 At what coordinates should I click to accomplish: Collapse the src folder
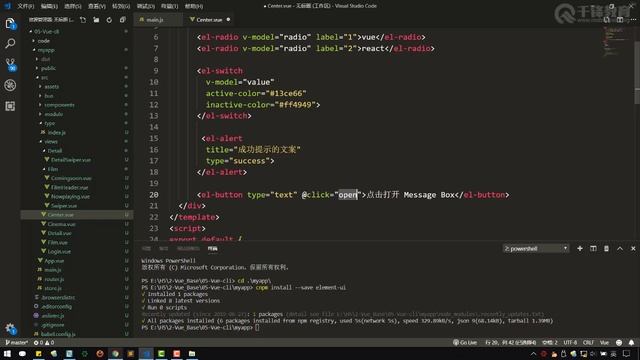coord(44,77)
